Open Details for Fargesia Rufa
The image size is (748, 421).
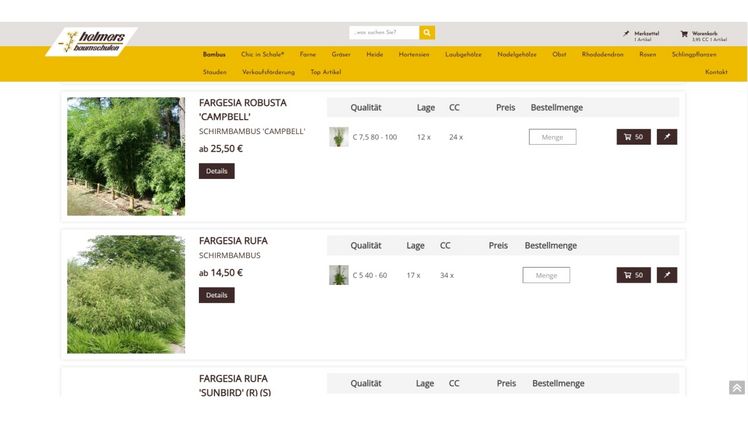tap(216, 295)
